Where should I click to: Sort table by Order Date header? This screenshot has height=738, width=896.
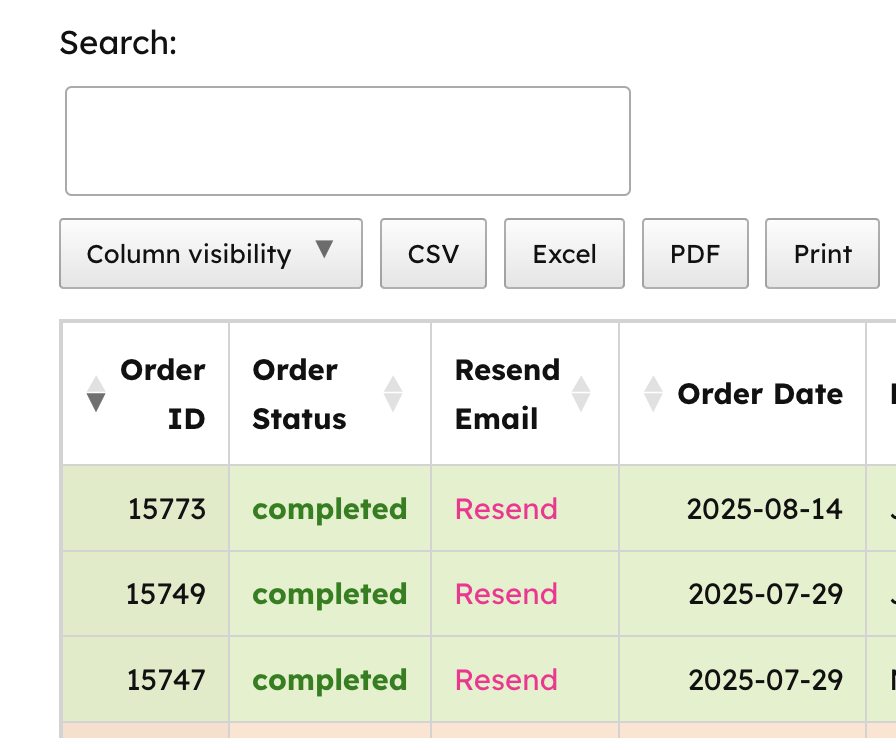(760, 394)
